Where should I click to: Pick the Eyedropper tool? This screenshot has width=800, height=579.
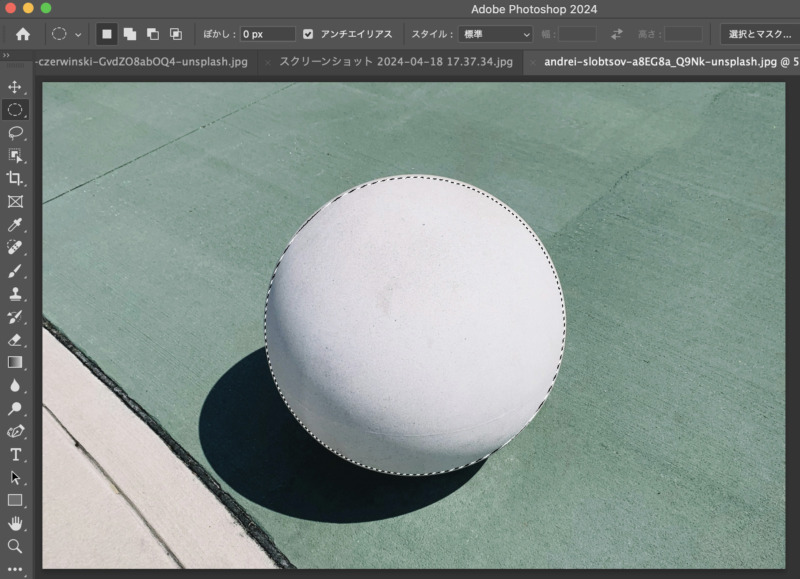point(15,225)
